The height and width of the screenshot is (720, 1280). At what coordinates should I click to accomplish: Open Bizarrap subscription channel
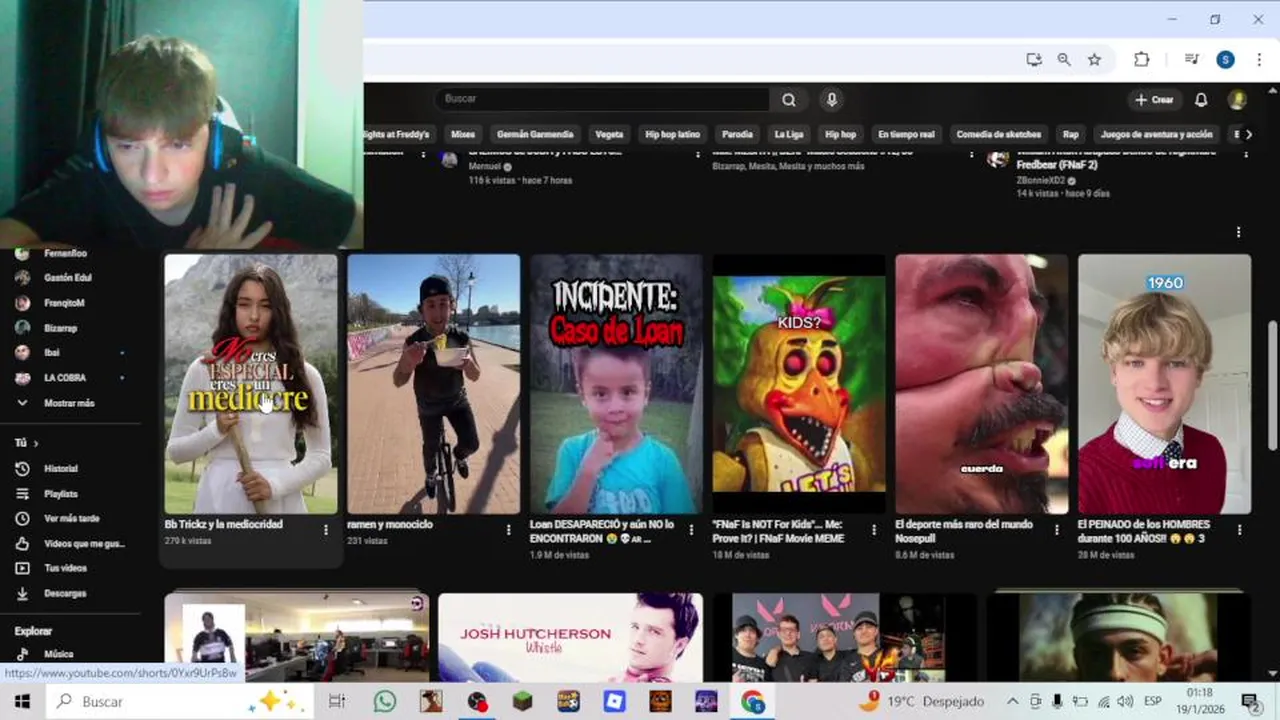click(61, 328)
